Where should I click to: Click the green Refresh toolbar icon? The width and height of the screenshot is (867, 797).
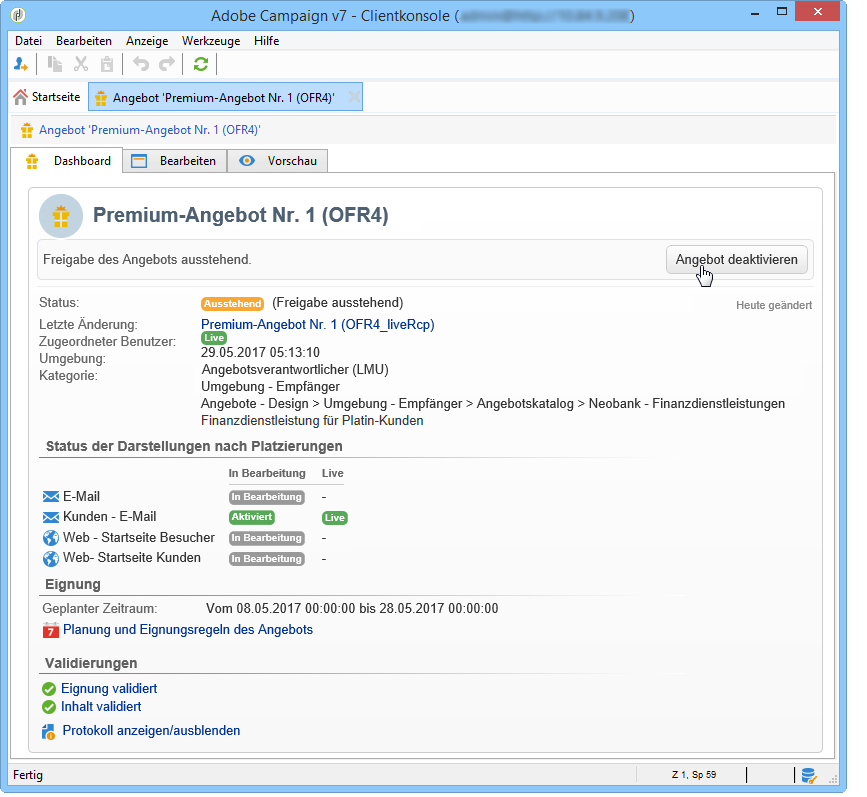(x=201, y=64)
